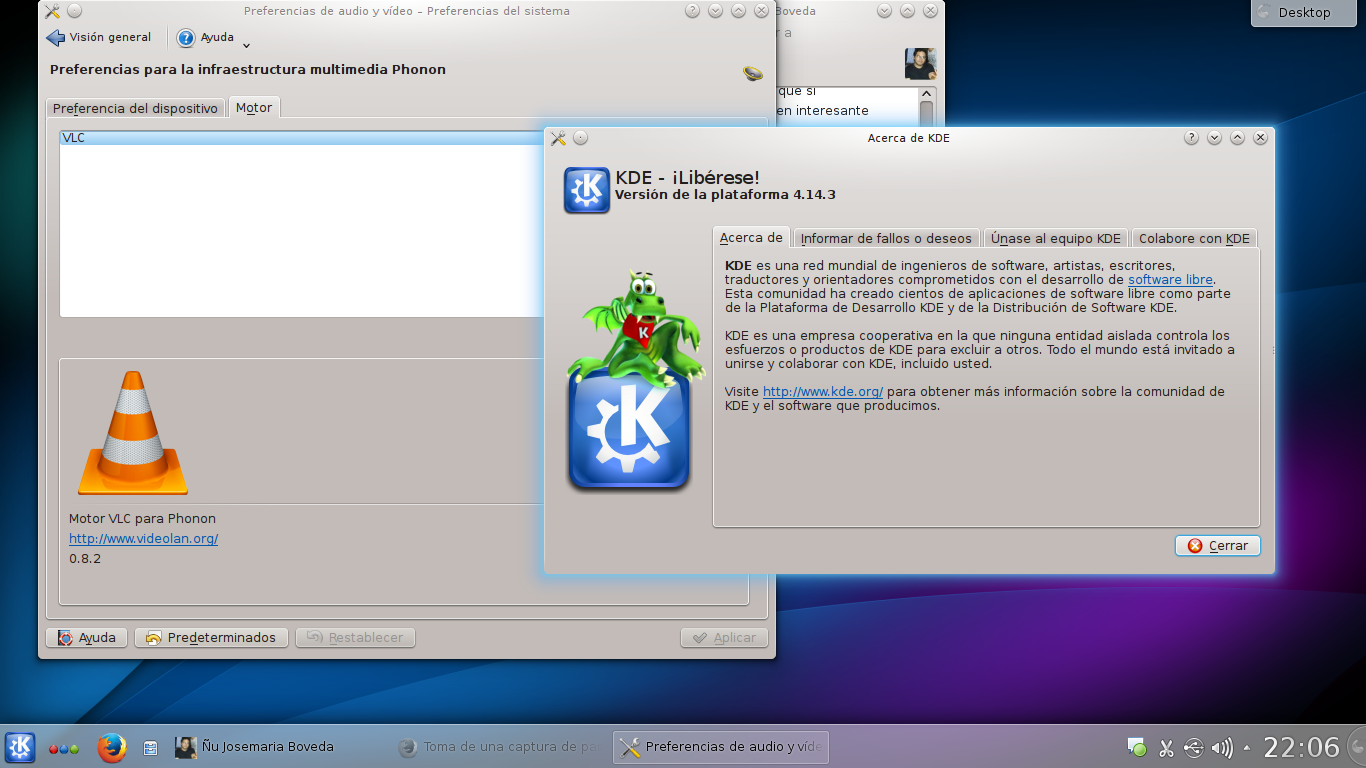Viewport: 1366px width, 768px height.
Task: Click the "Versión de la plataforma 4.14.3" text
Action: pos(725,195)
